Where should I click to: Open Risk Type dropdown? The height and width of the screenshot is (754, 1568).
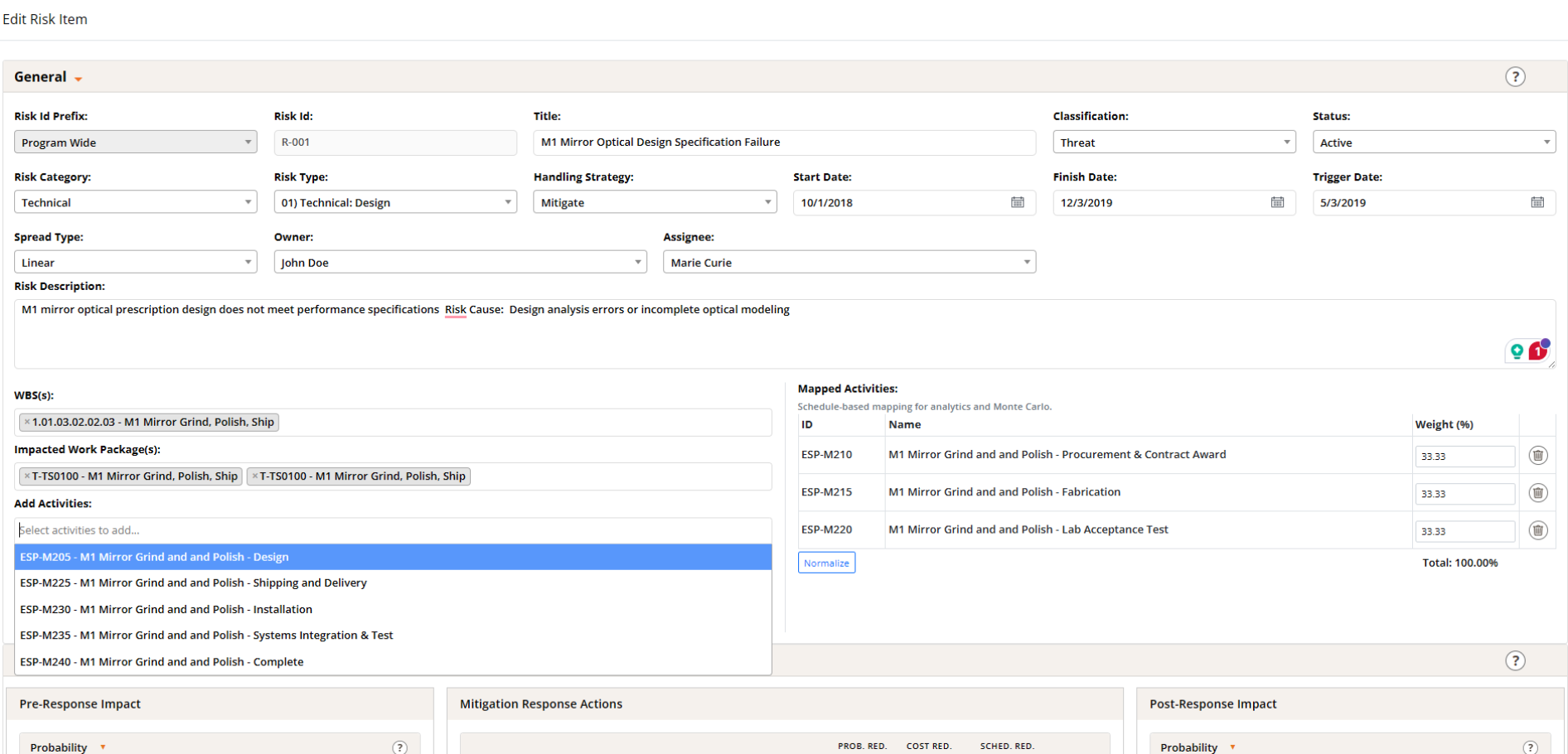pos(395,202)
